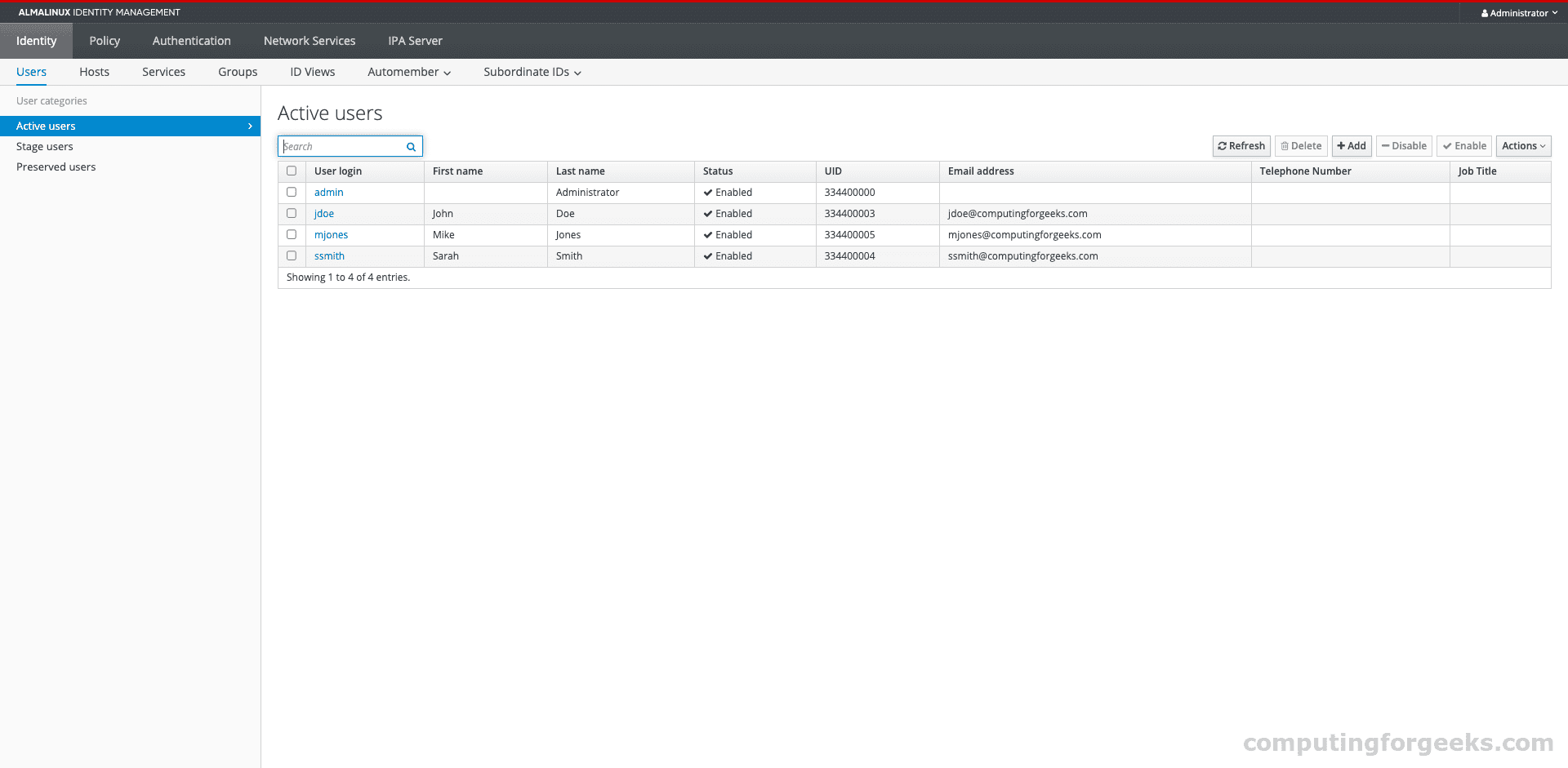Select the Stage users category
Screen dimensions: 1568x768
(x=44, y=146)
